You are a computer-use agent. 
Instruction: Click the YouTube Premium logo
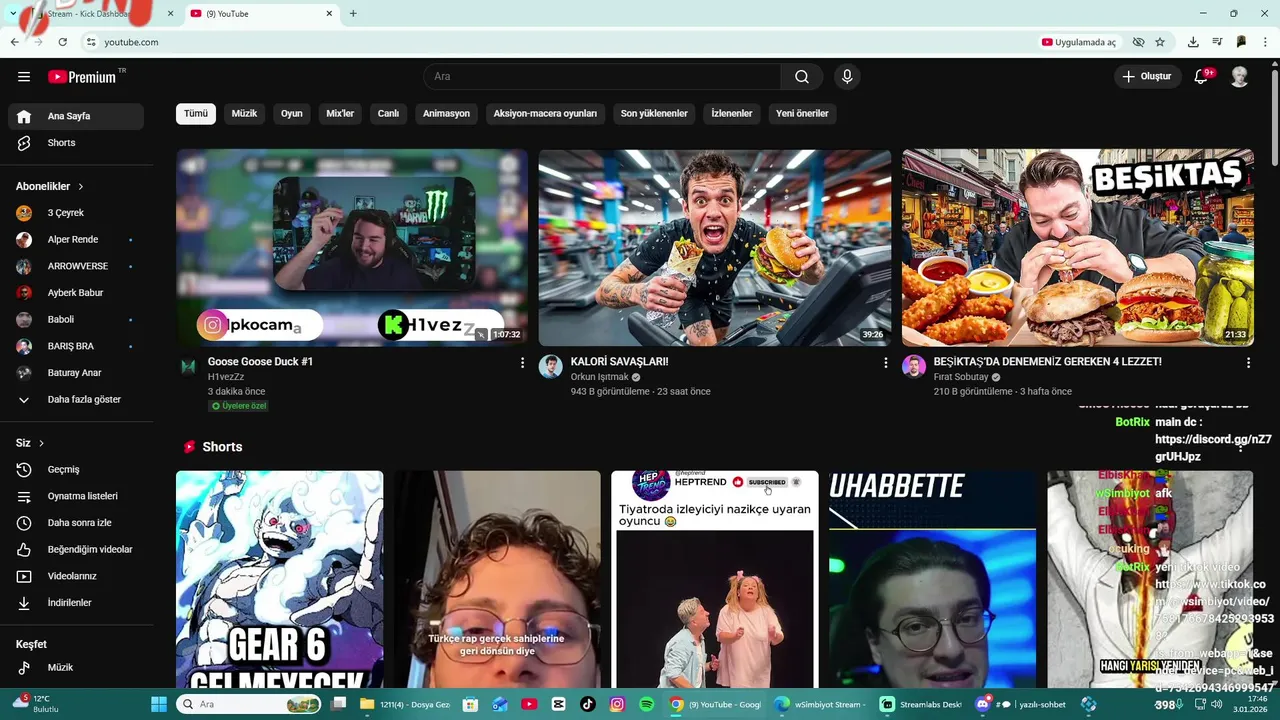[84, 77]
